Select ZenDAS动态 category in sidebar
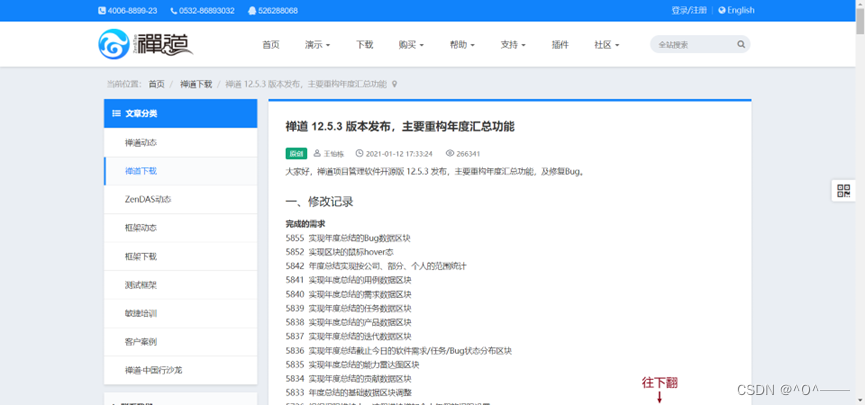Screen dimensions: 865x405 point(180,199)
